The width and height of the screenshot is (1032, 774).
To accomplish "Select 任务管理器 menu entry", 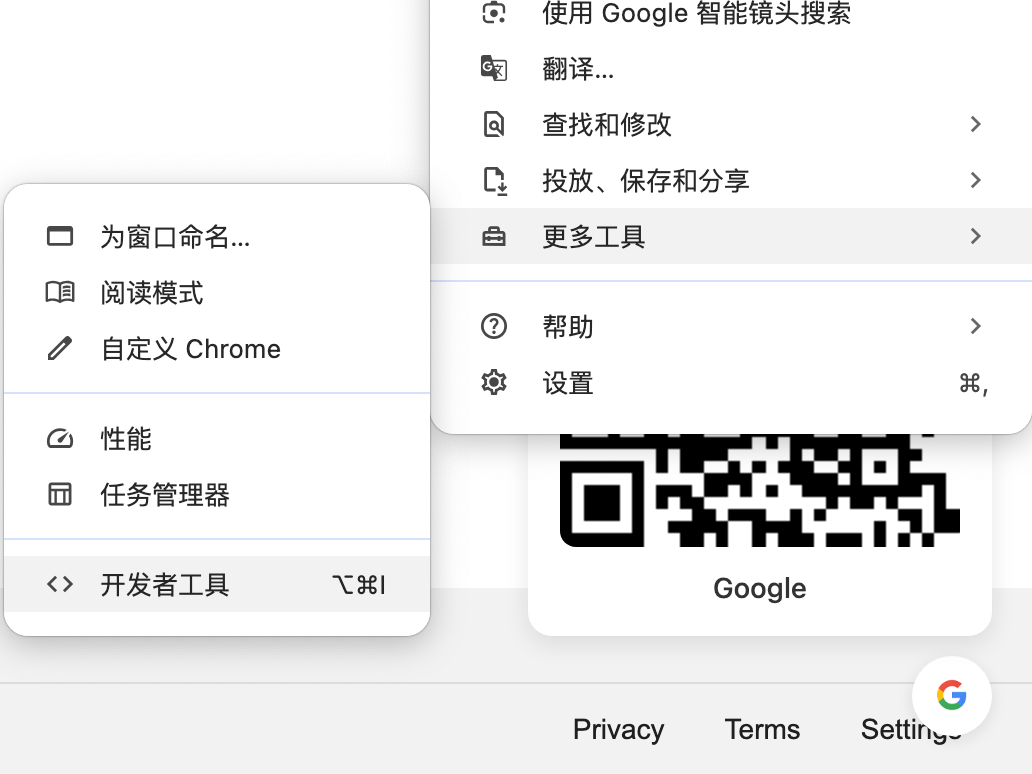I will click(165, 495).
